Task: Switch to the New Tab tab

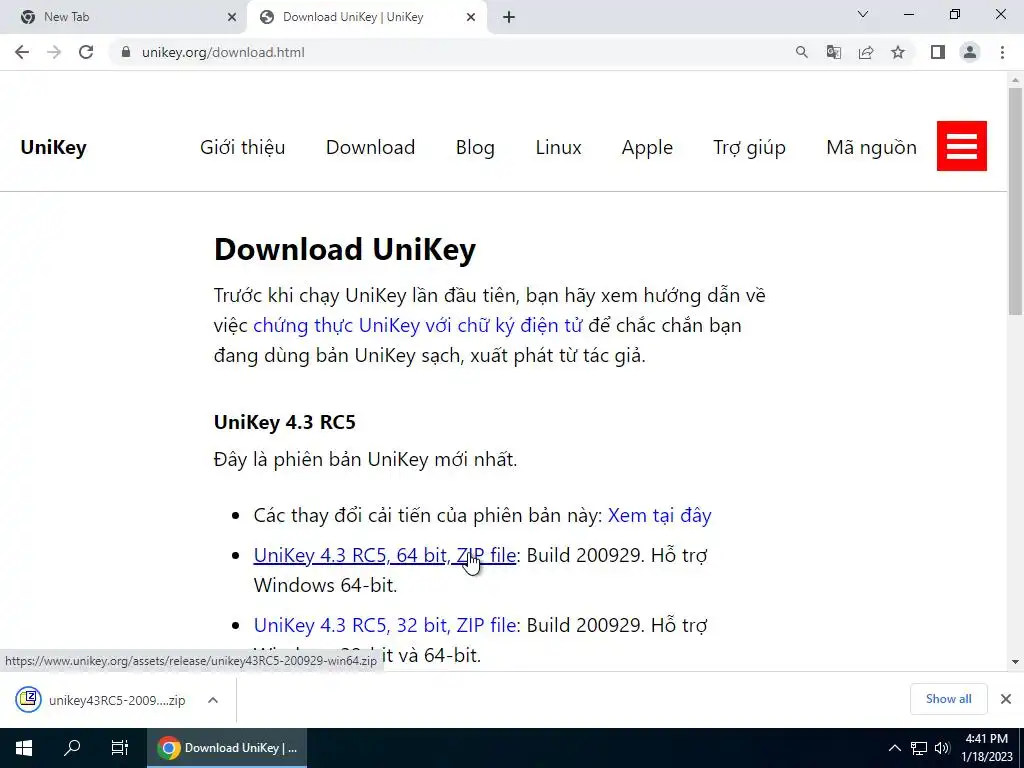Action: point(124,18)
